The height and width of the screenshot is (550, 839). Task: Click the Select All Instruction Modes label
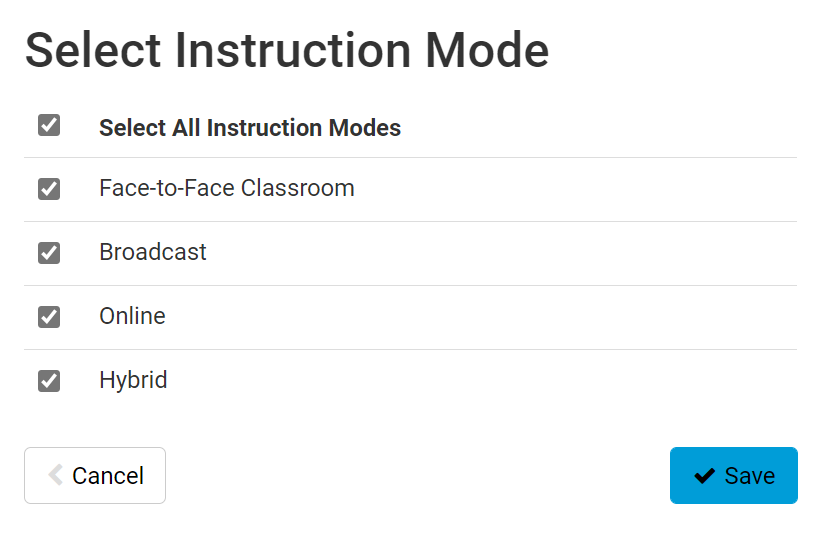[250, 128]
